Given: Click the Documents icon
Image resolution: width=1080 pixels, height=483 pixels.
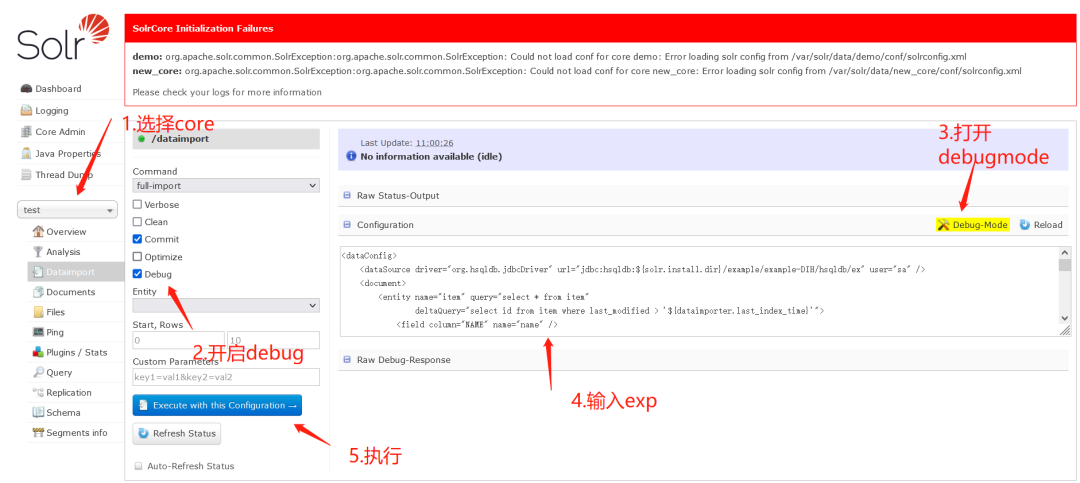Looking at the screenshot, I should click(x=39, y=292).
